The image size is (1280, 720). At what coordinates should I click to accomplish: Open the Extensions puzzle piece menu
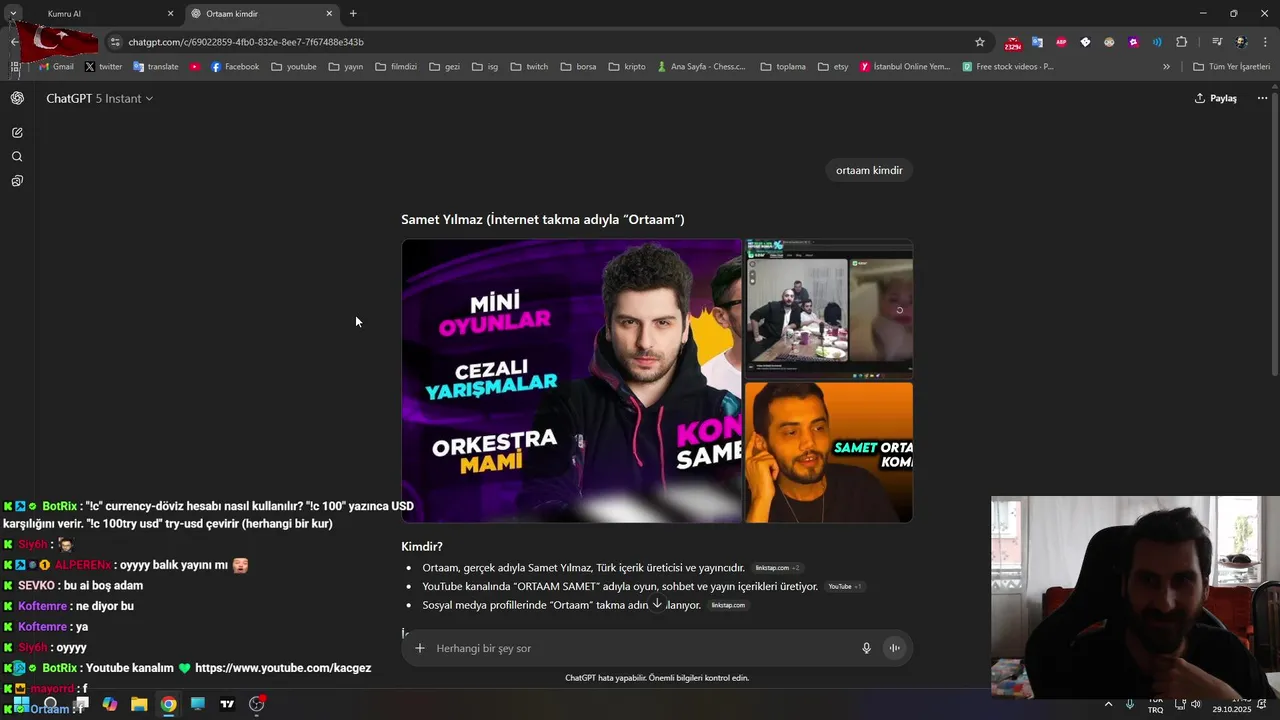tap(1182, 42)
